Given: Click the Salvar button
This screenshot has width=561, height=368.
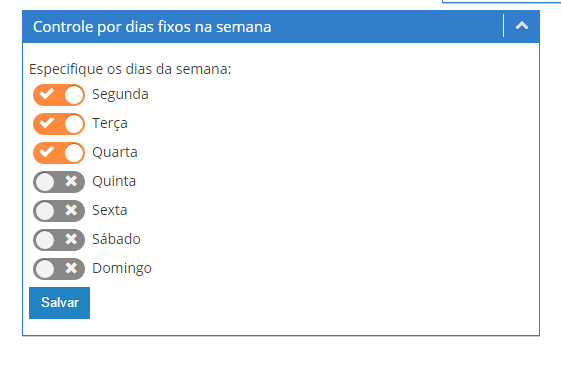Looking at the screenshot, I should pos(59,303).
